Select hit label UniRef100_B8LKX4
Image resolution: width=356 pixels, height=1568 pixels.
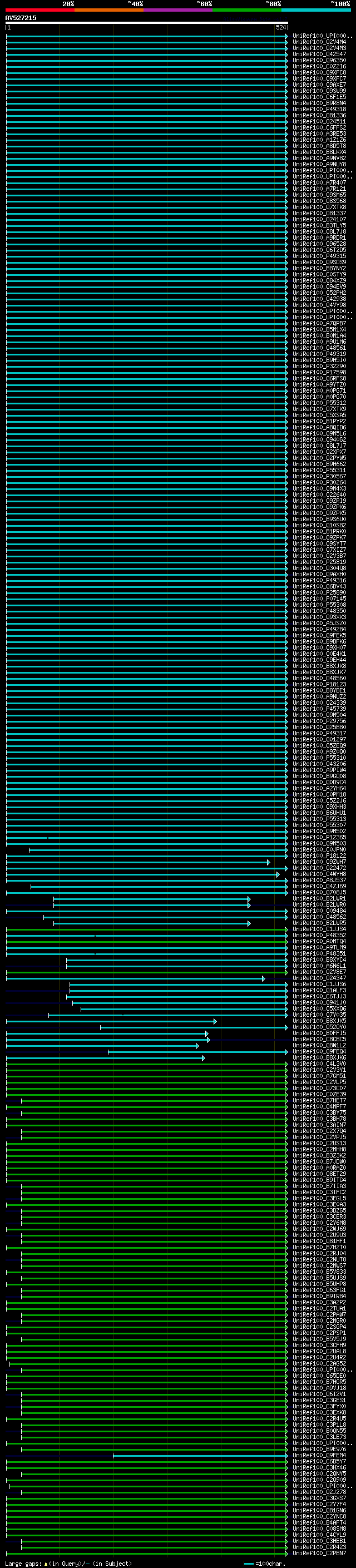[319, 152]
